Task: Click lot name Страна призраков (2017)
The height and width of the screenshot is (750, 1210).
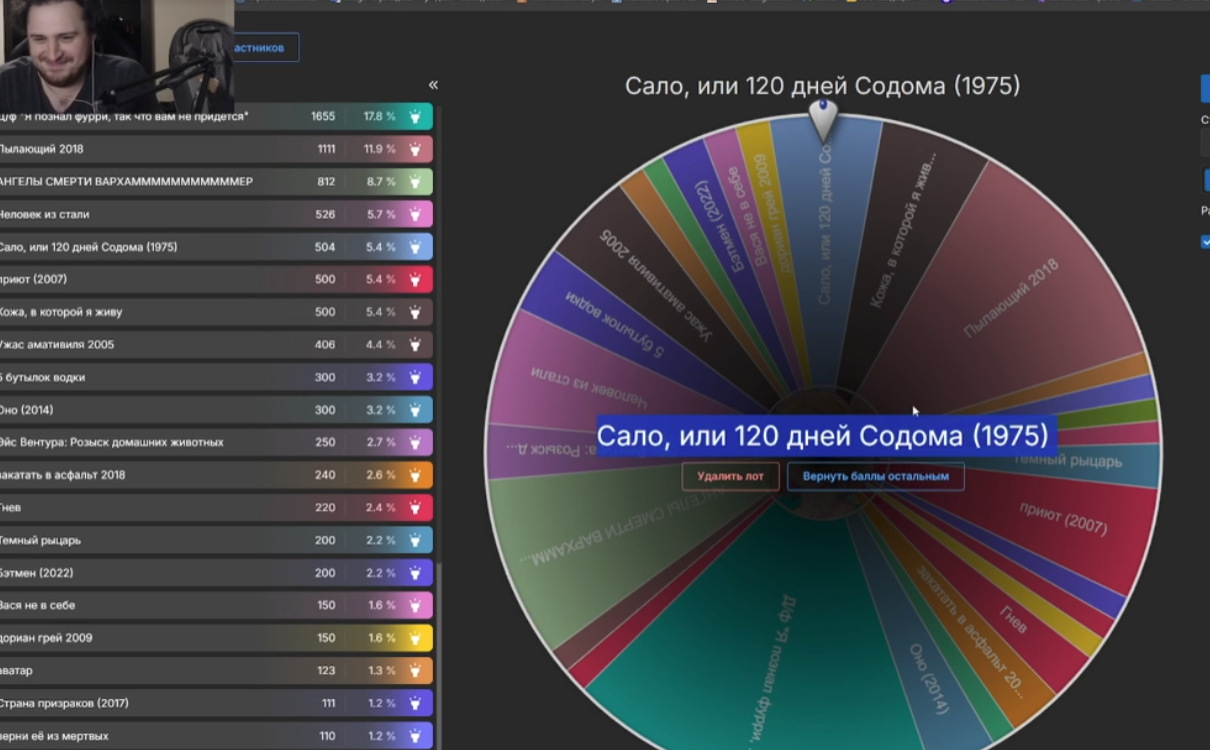Action: pyautogui.click(x=65, y=703)
